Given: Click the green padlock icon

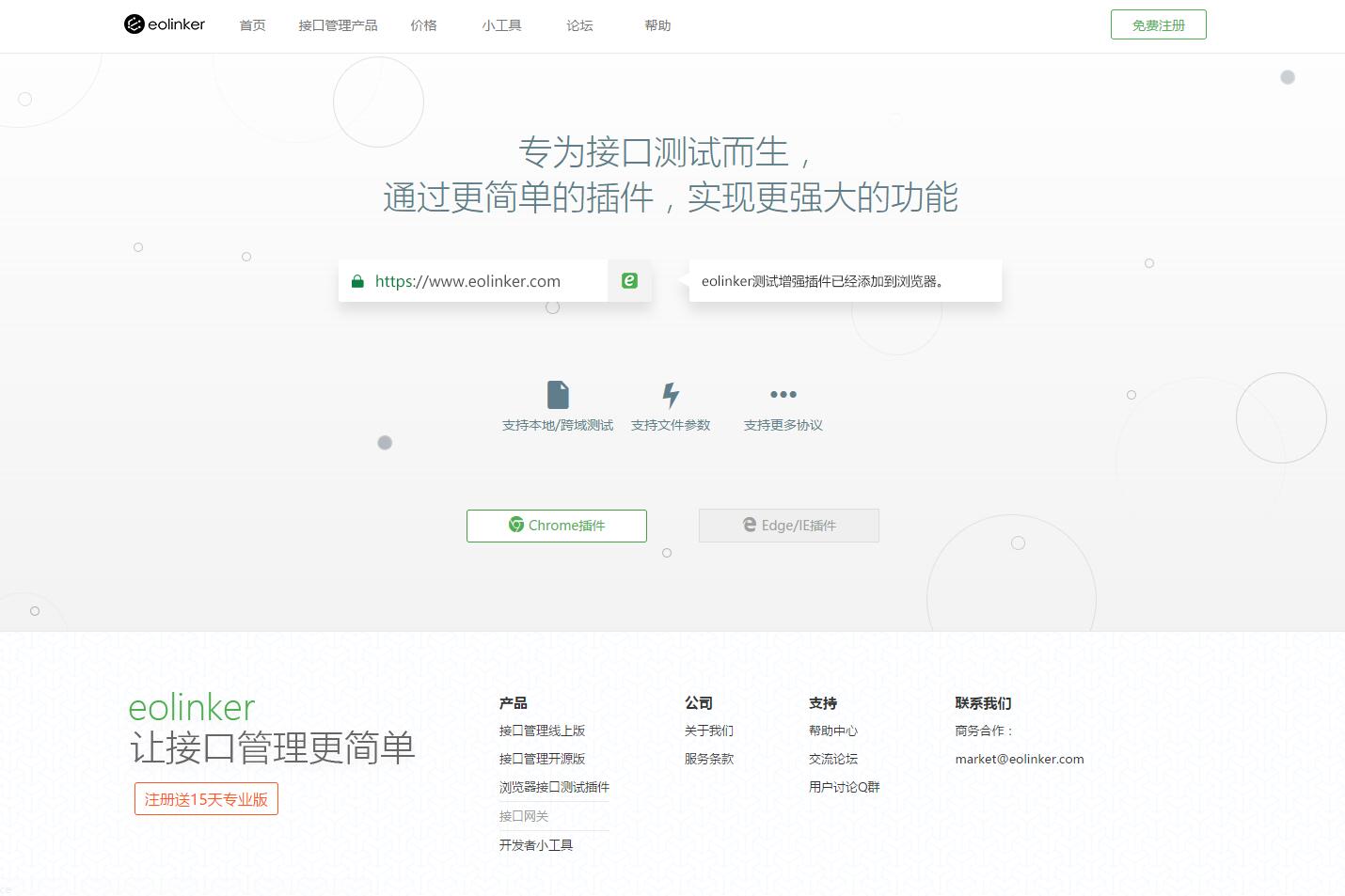Looking at the screenshot, I should 357,281.
